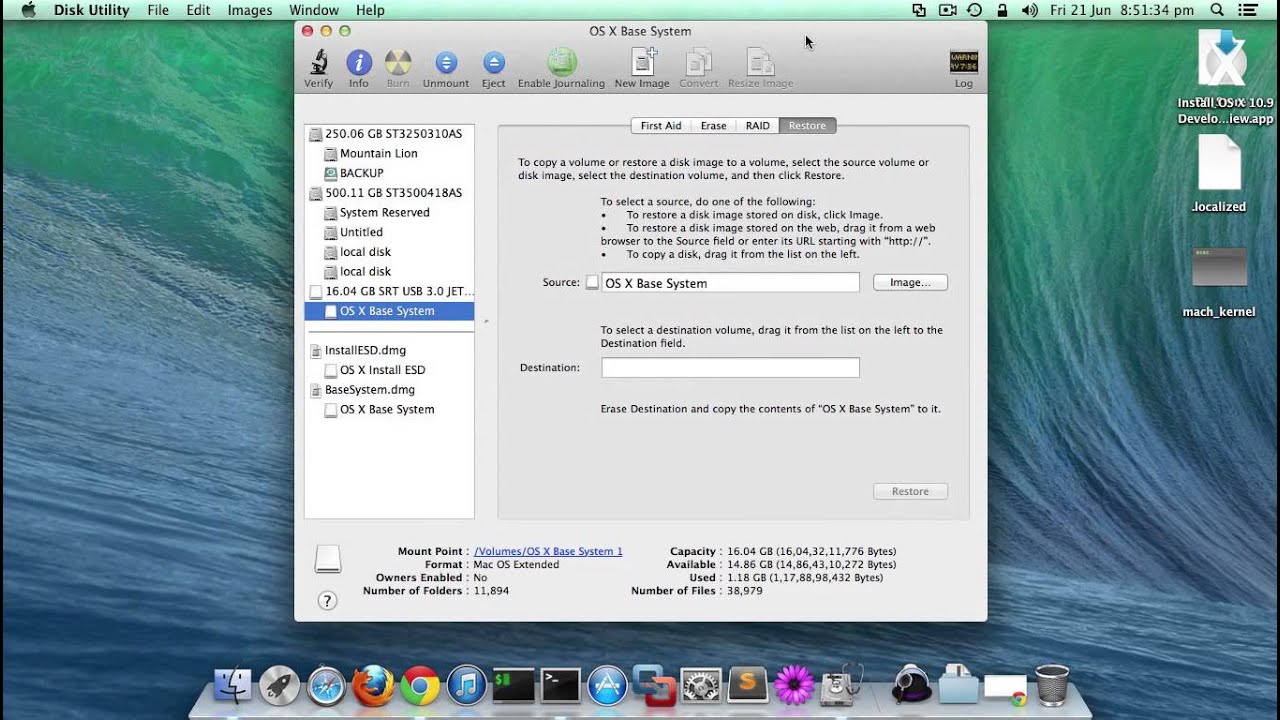Open Spotlight search in the menu bar
Screen dimensions: 1280x720
coord(1217,10)
